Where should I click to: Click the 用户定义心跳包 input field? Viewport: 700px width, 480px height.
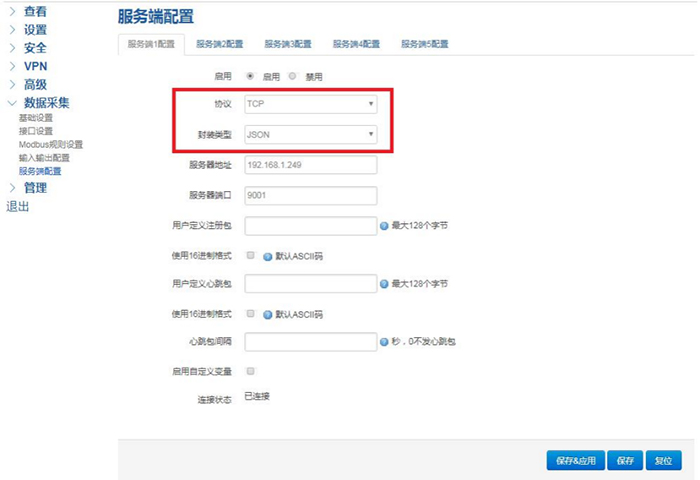point(311,284)
